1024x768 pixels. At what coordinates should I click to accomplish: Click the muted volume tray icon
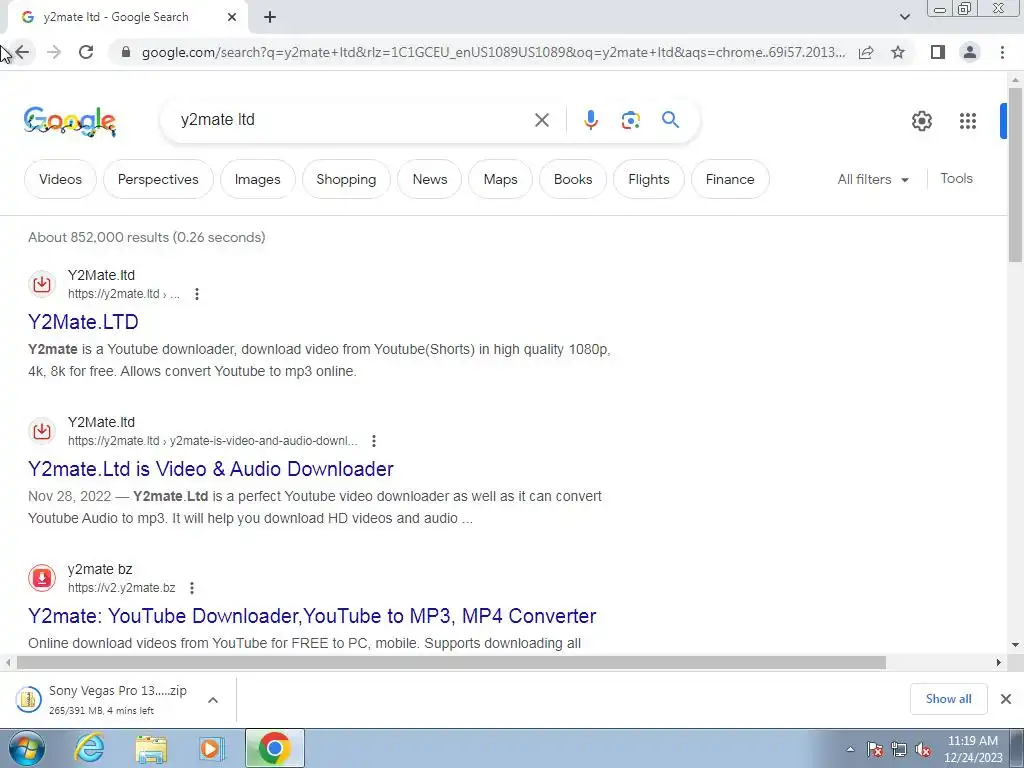923,750
